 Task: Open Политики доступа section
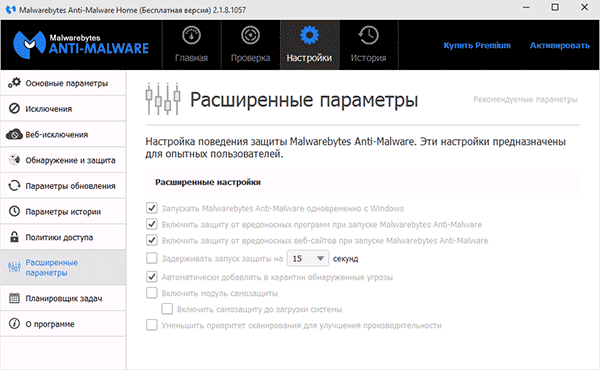[x=63, y=237]
